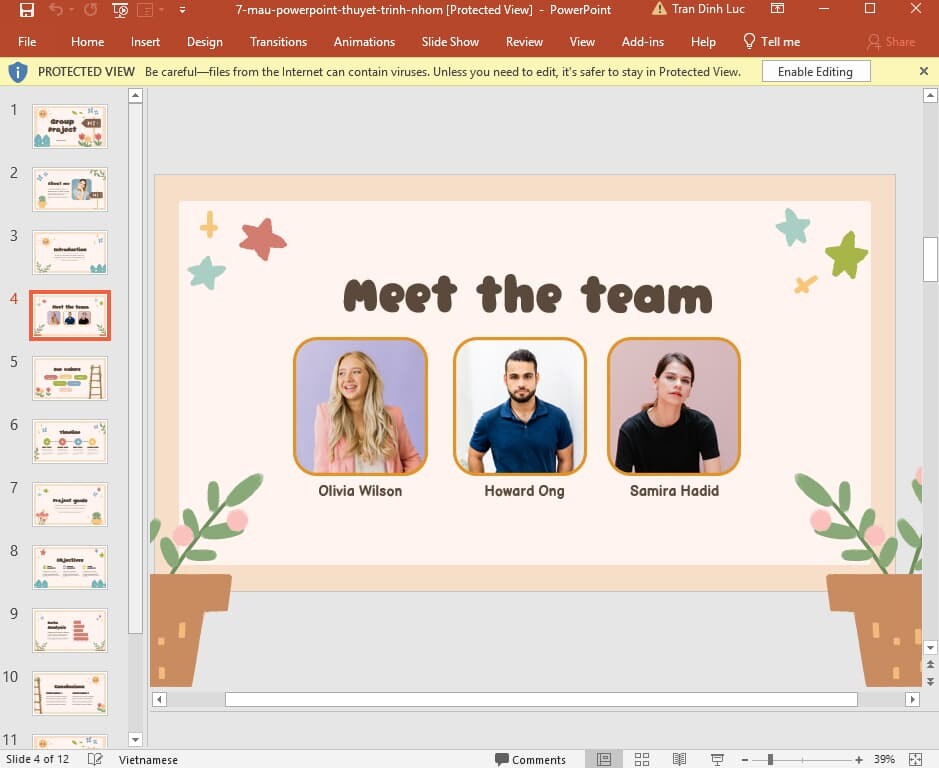Switch to Normal view in status bar

(x=604, y=759)
